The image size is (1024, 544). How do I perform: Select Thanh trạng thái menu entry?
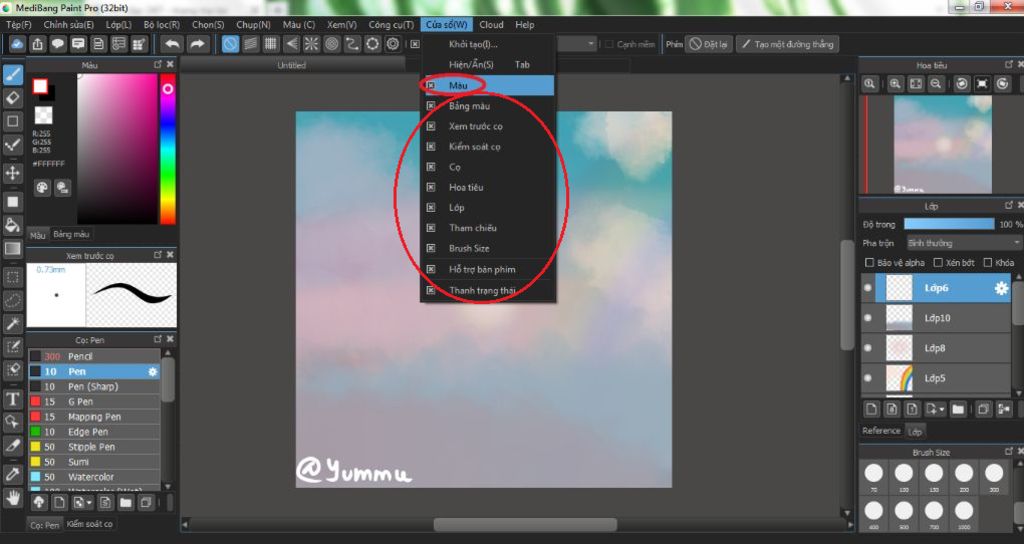tap(488, 290)
